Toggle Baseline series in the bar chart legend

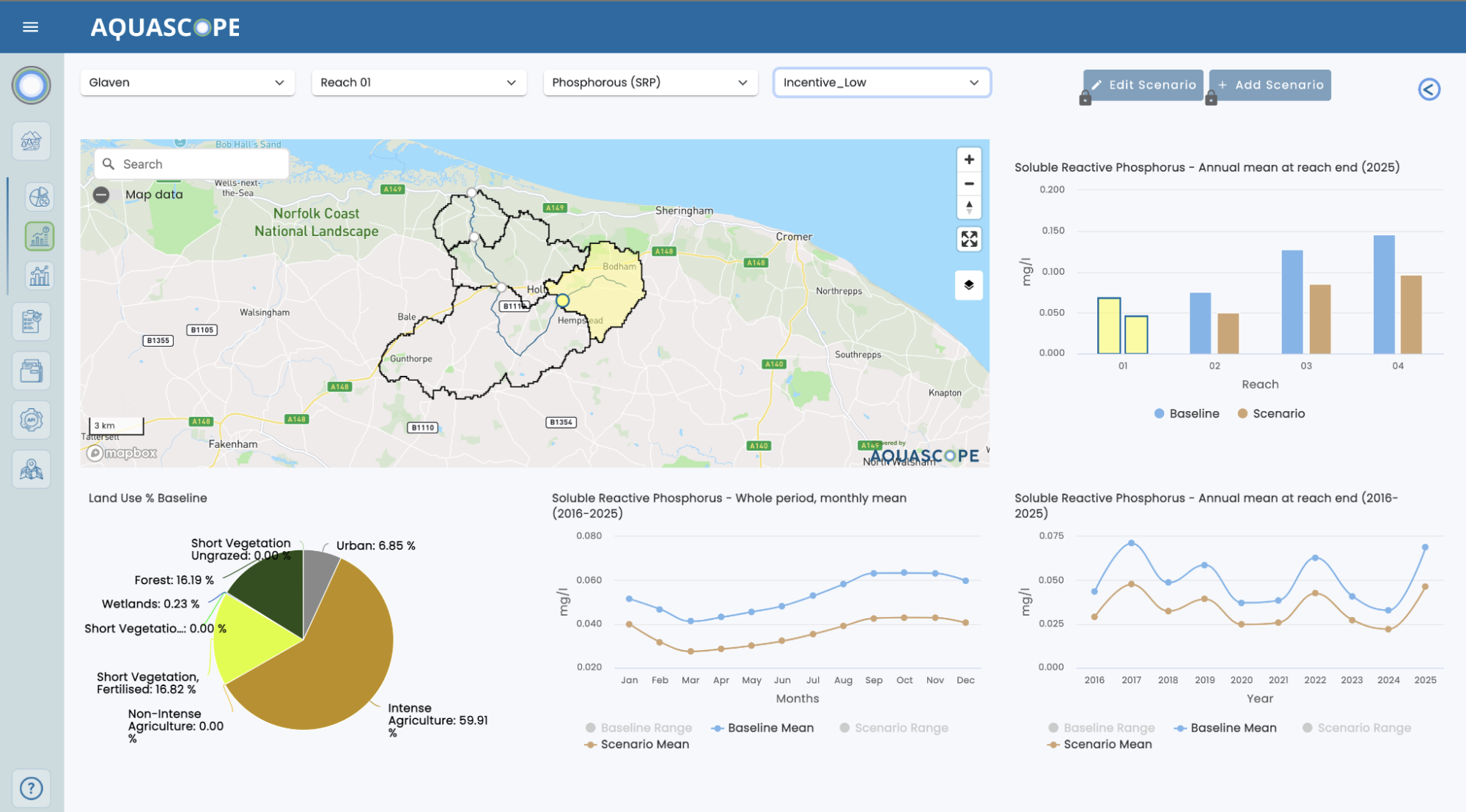coord(1187,414)
